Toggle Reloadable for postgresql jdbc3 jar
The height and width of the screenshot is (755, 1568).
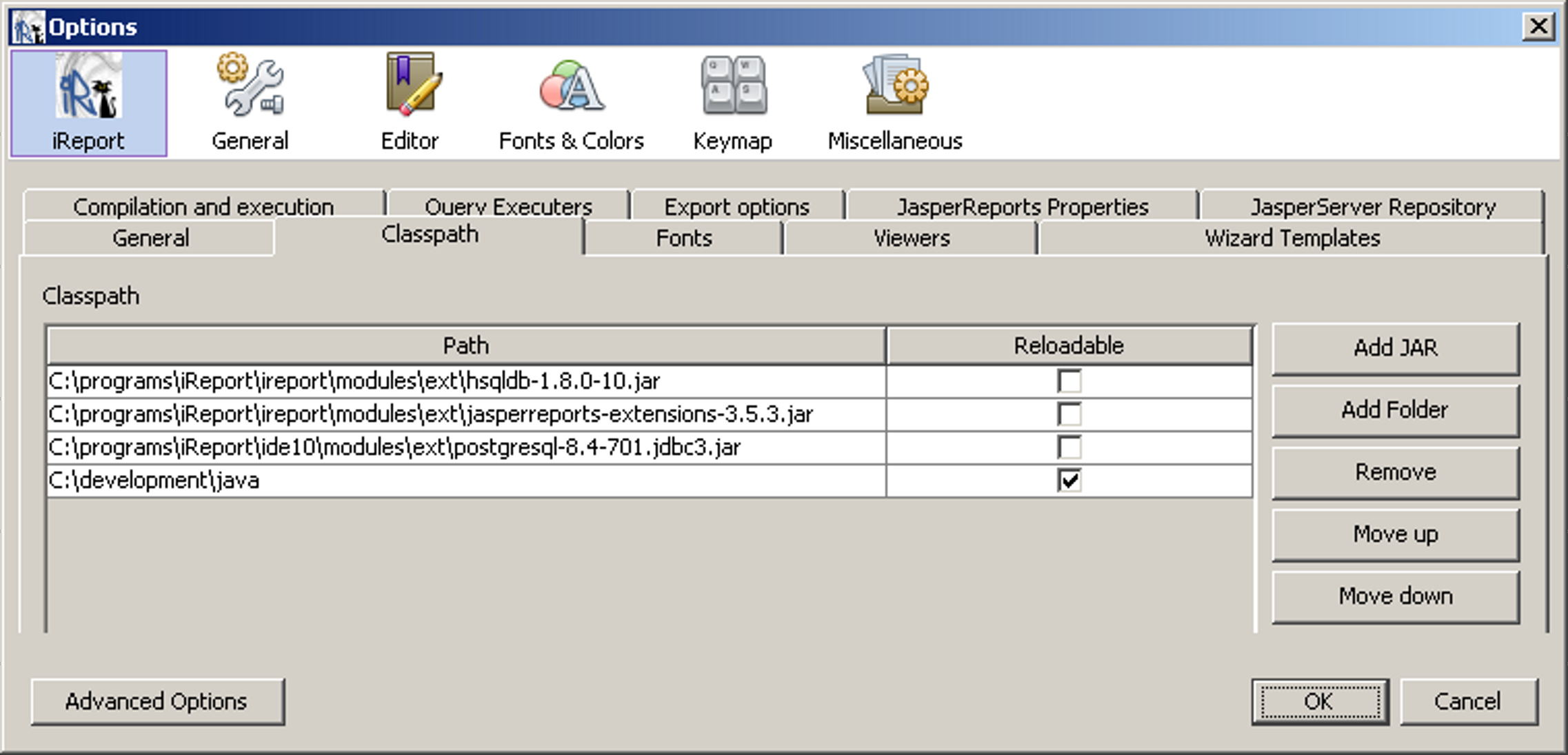(x=1069, y=447)
